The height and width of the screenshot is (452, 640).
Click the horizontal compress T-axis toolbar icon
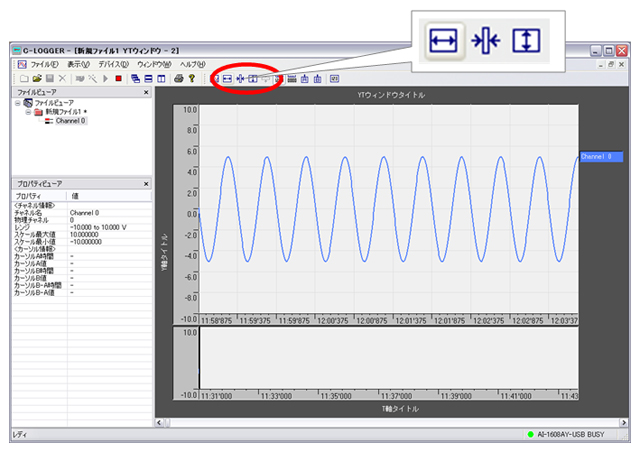[240, 79]
